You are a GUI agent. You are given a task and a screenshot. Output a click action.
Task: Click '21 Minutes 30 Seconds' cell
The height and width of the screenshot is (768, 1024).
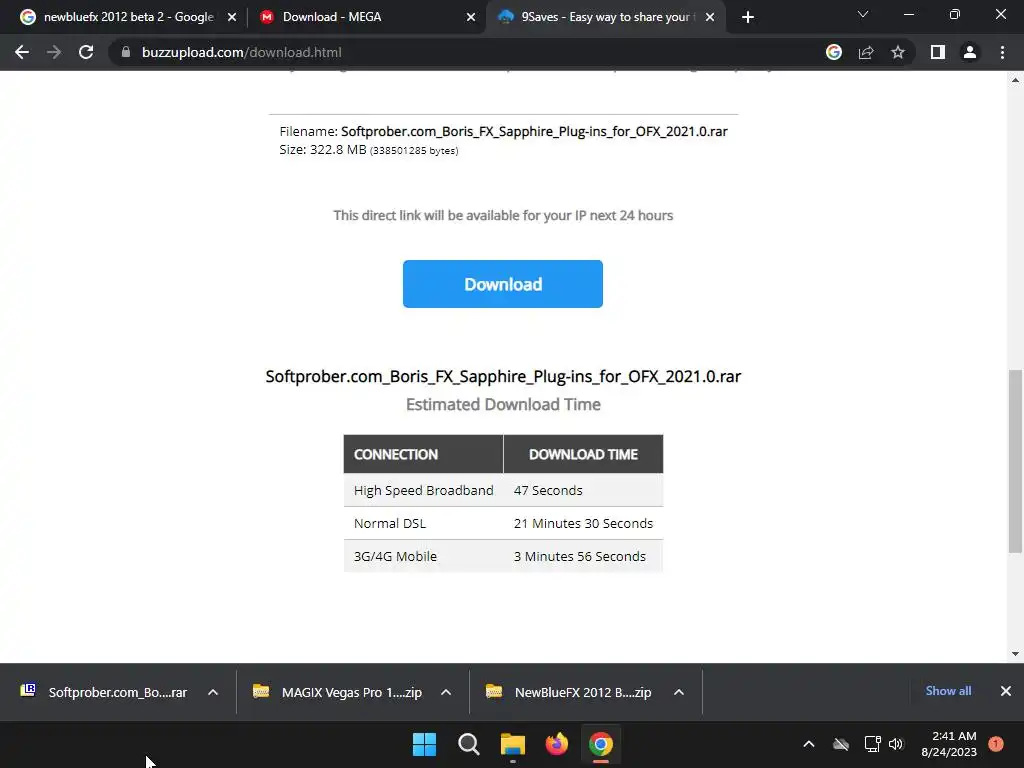583,523
